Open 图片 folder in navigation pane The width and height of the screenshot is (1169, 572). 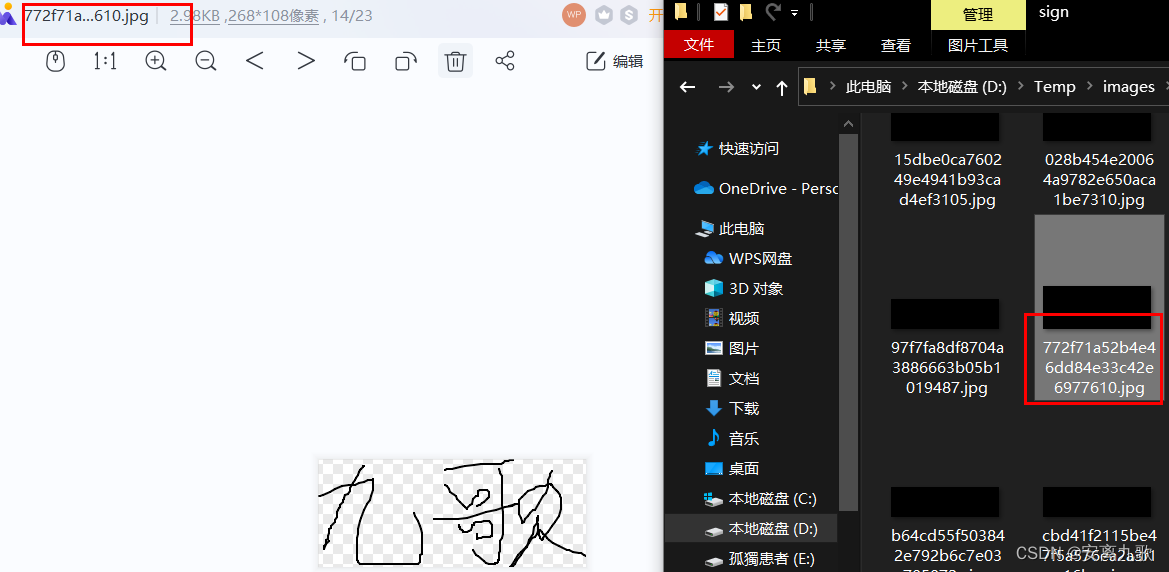(x=731, y=348)
